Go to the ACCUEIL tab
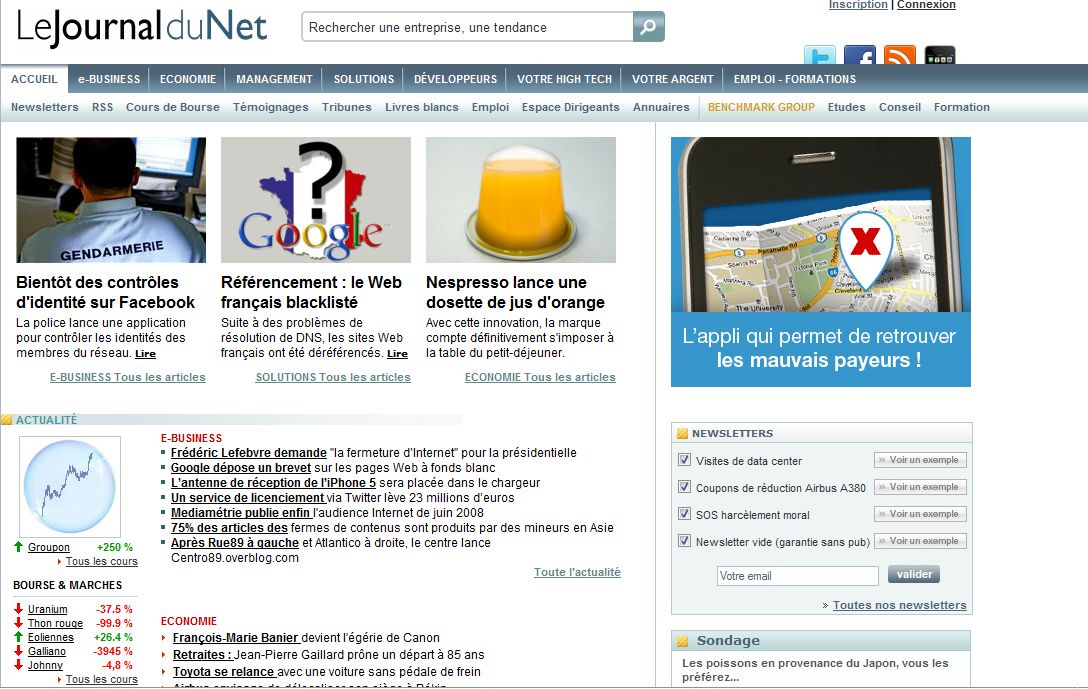Viewport: 1088px width, 689px height. pos(34,79)
